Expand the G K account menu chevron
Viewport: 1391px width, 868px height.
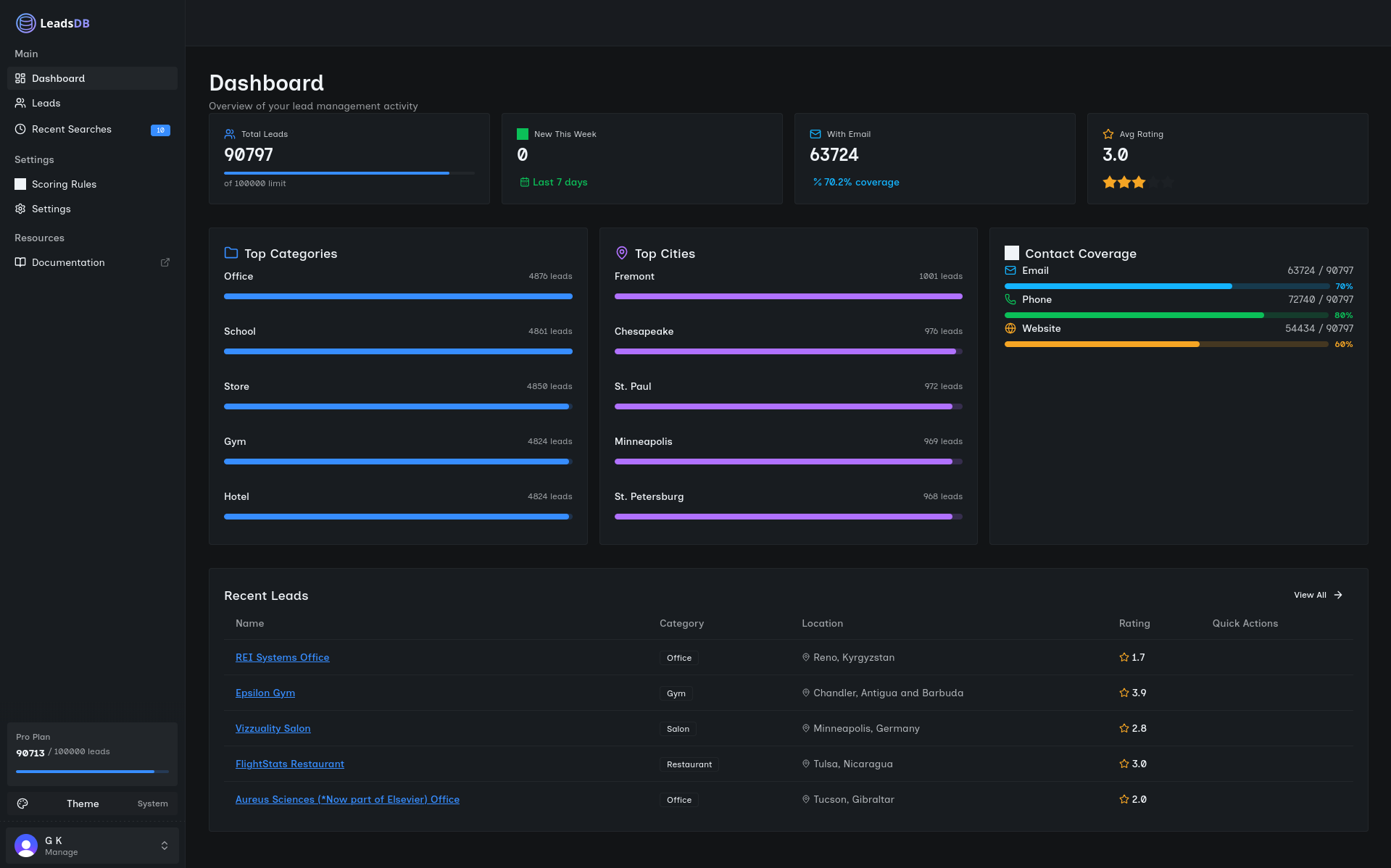pos(165,846)
